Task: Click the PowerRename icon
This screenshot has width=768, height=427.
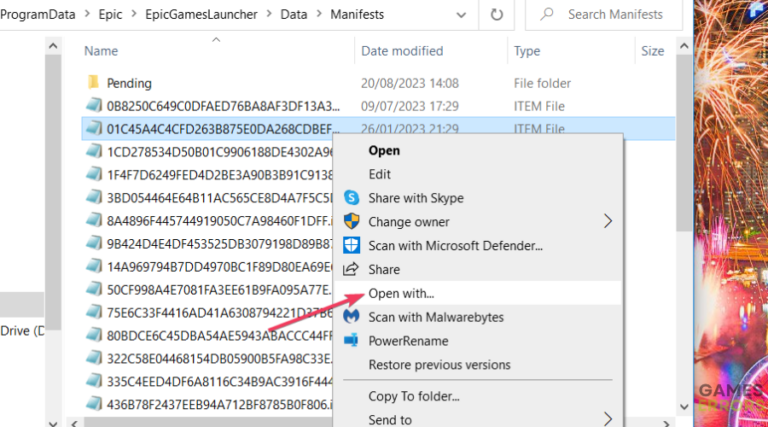Action: pos(351,340)
